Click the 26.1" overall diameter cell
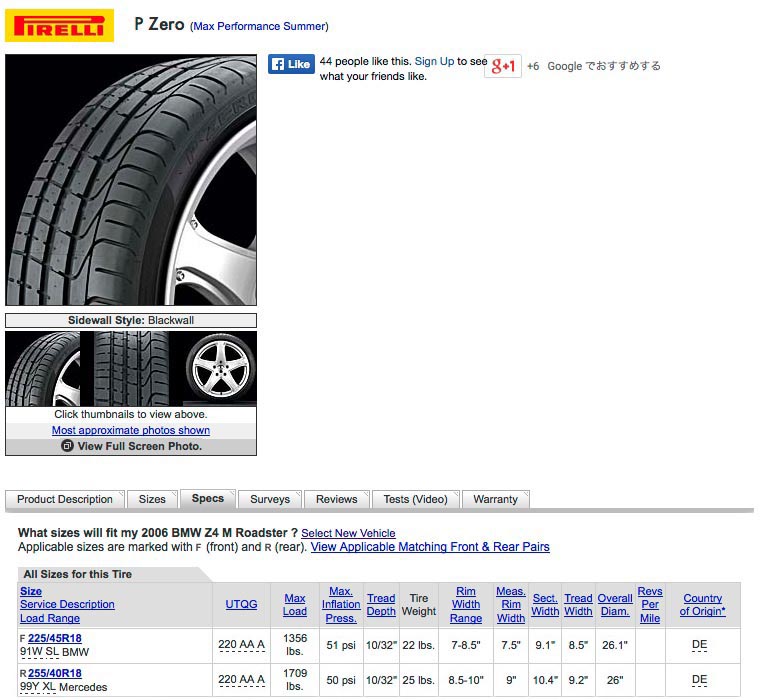 [x=615, y=645]
